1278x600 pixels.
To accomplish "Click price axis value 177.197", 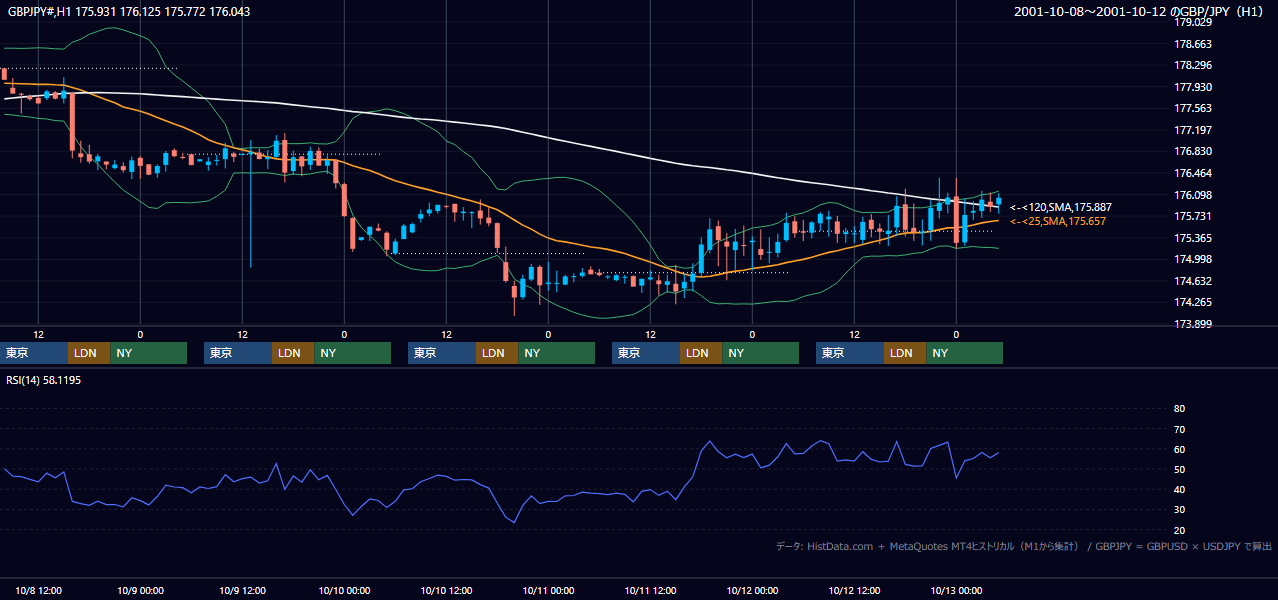I will pos(1192,130).
